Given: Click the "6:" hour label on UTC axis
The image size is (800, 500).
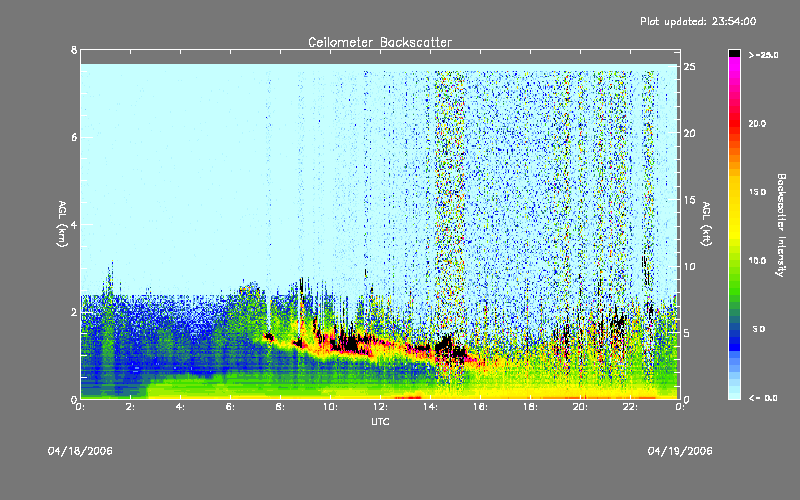Looking at the screenshot, I should [230, 407].
